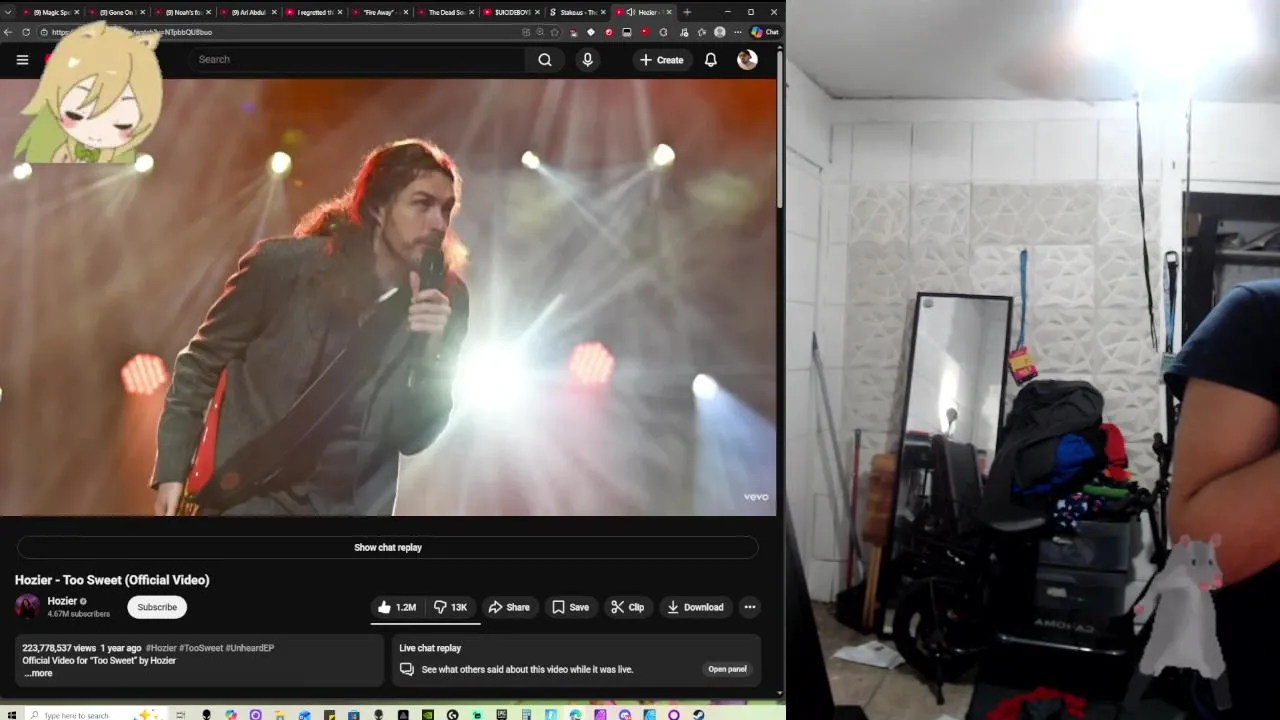Click the Create button

662,60
